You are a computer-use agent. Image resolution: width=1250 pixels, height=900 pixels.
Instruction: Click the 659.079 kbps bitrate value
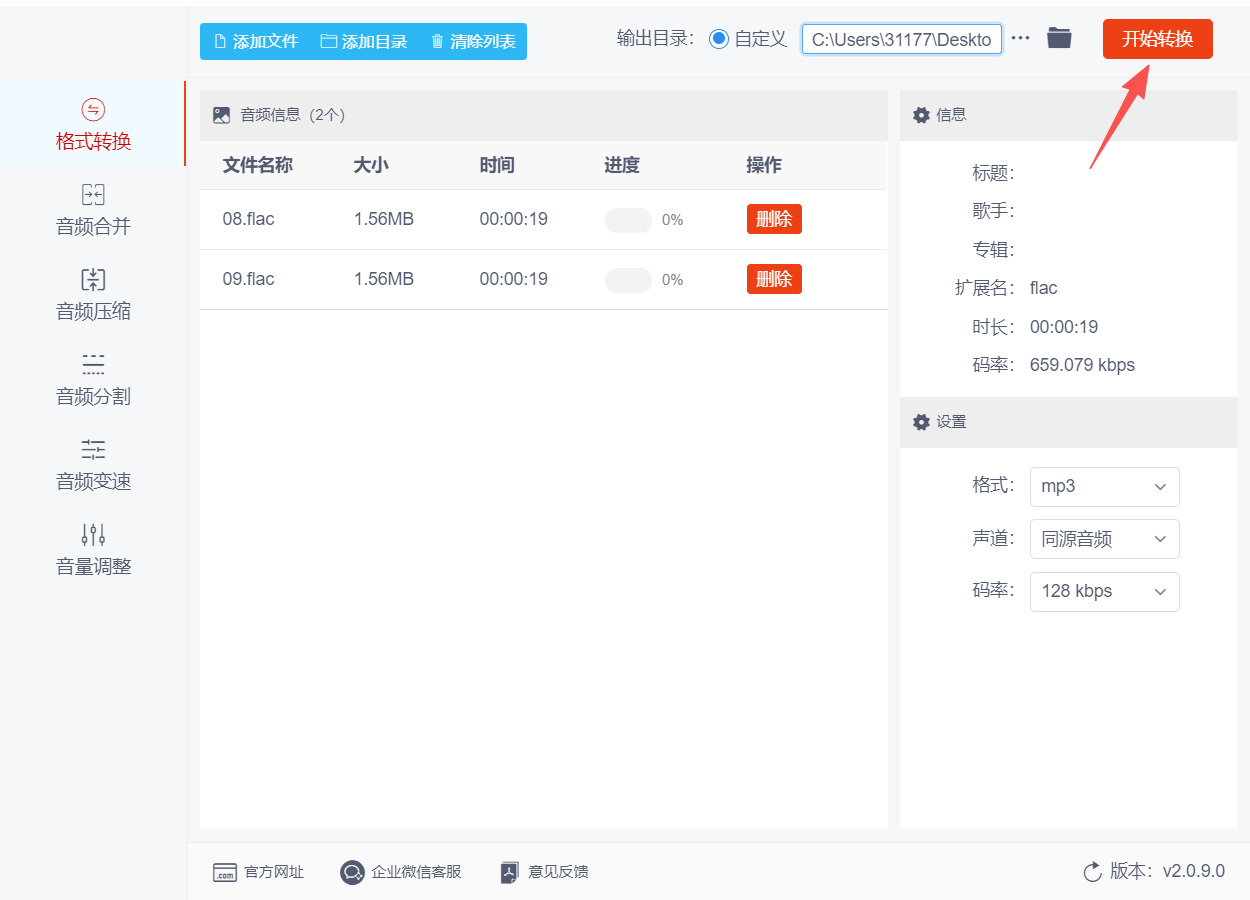click(1083, 365)
